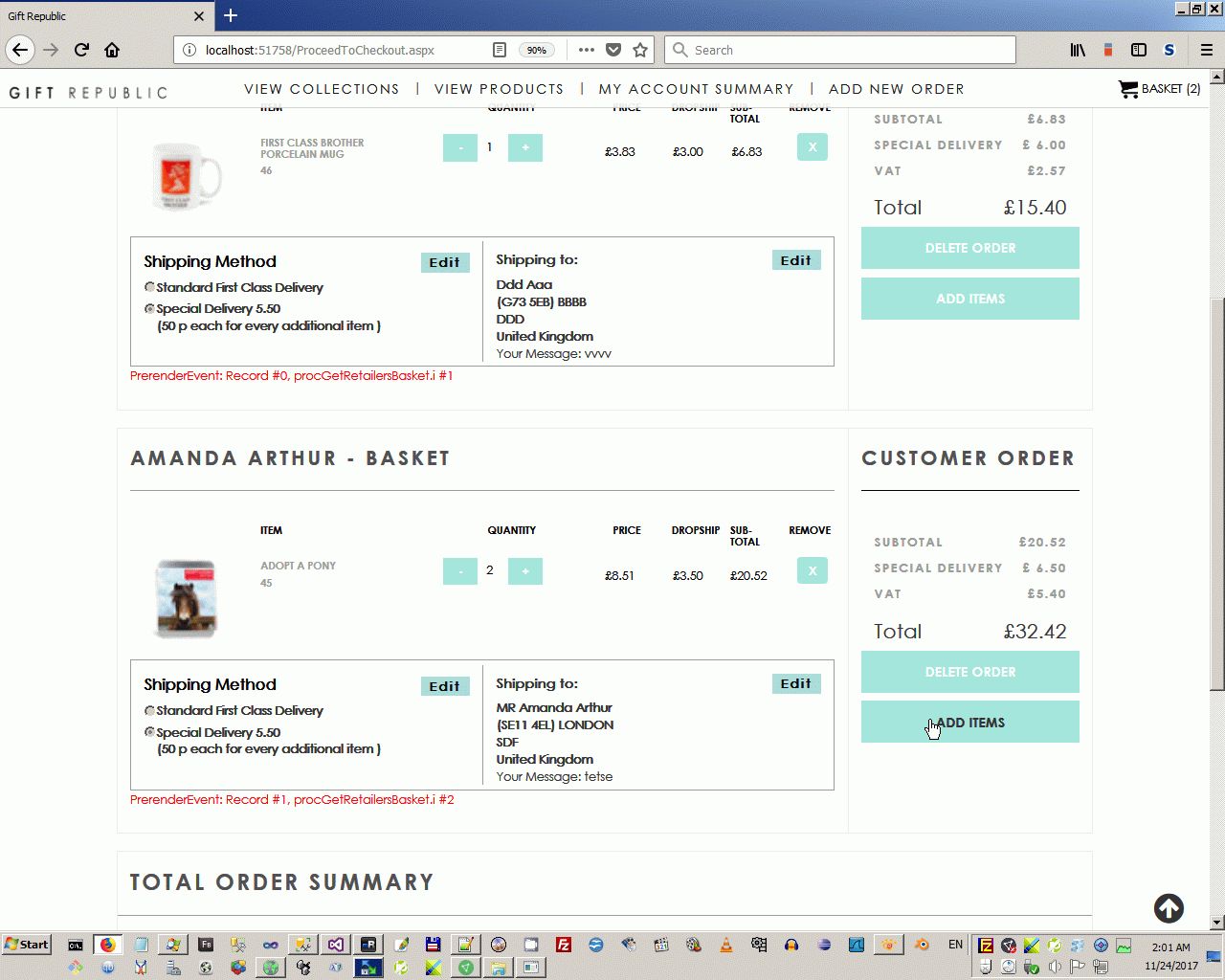The height and width of the screenshot is (980, 1225).
Task: Show desktop from the taskbar corner
Action: (1214, 955)
